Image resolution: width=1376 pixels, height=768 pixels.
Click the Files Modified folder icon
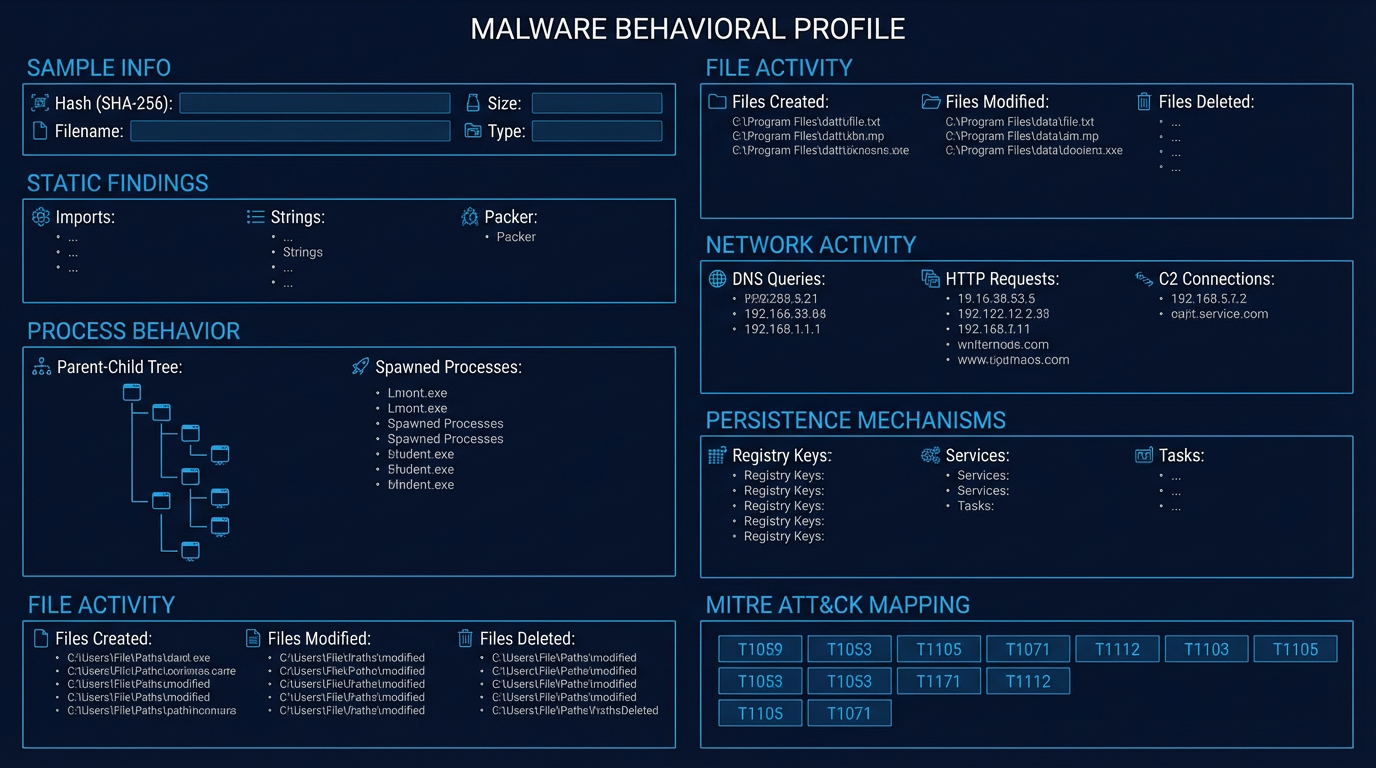929,101
